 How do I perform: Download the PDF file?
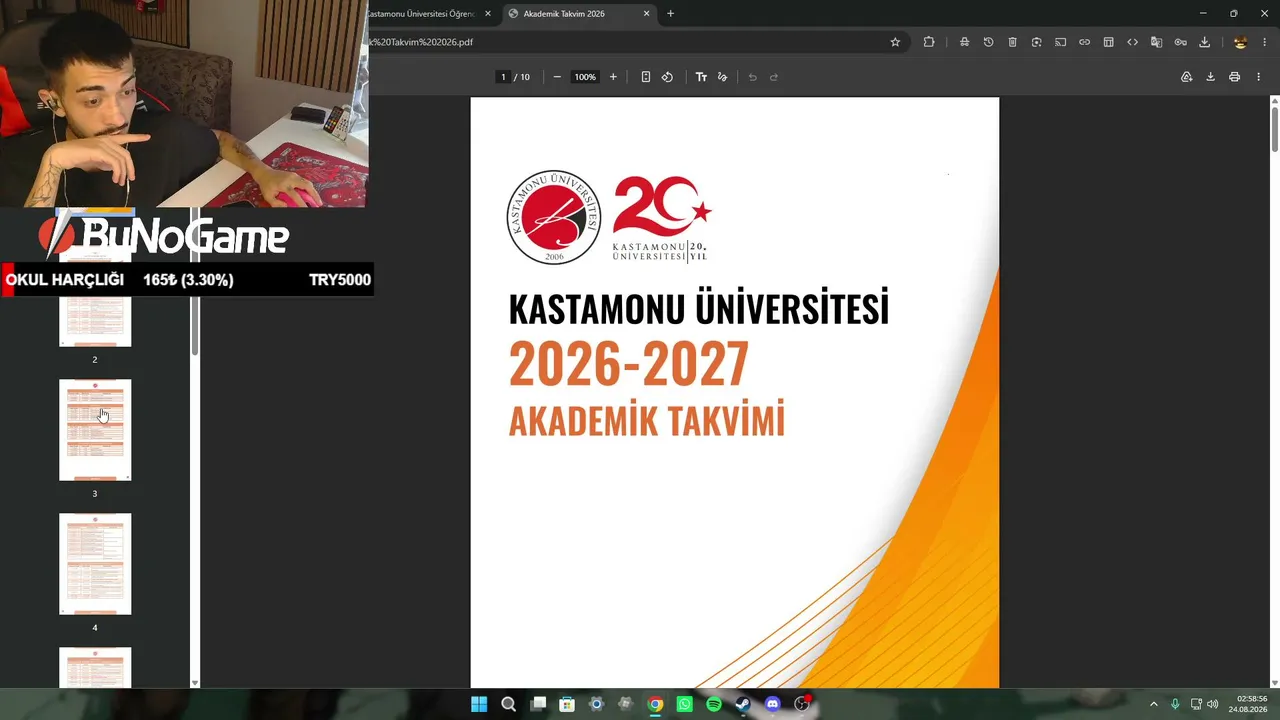(1210, 77)
